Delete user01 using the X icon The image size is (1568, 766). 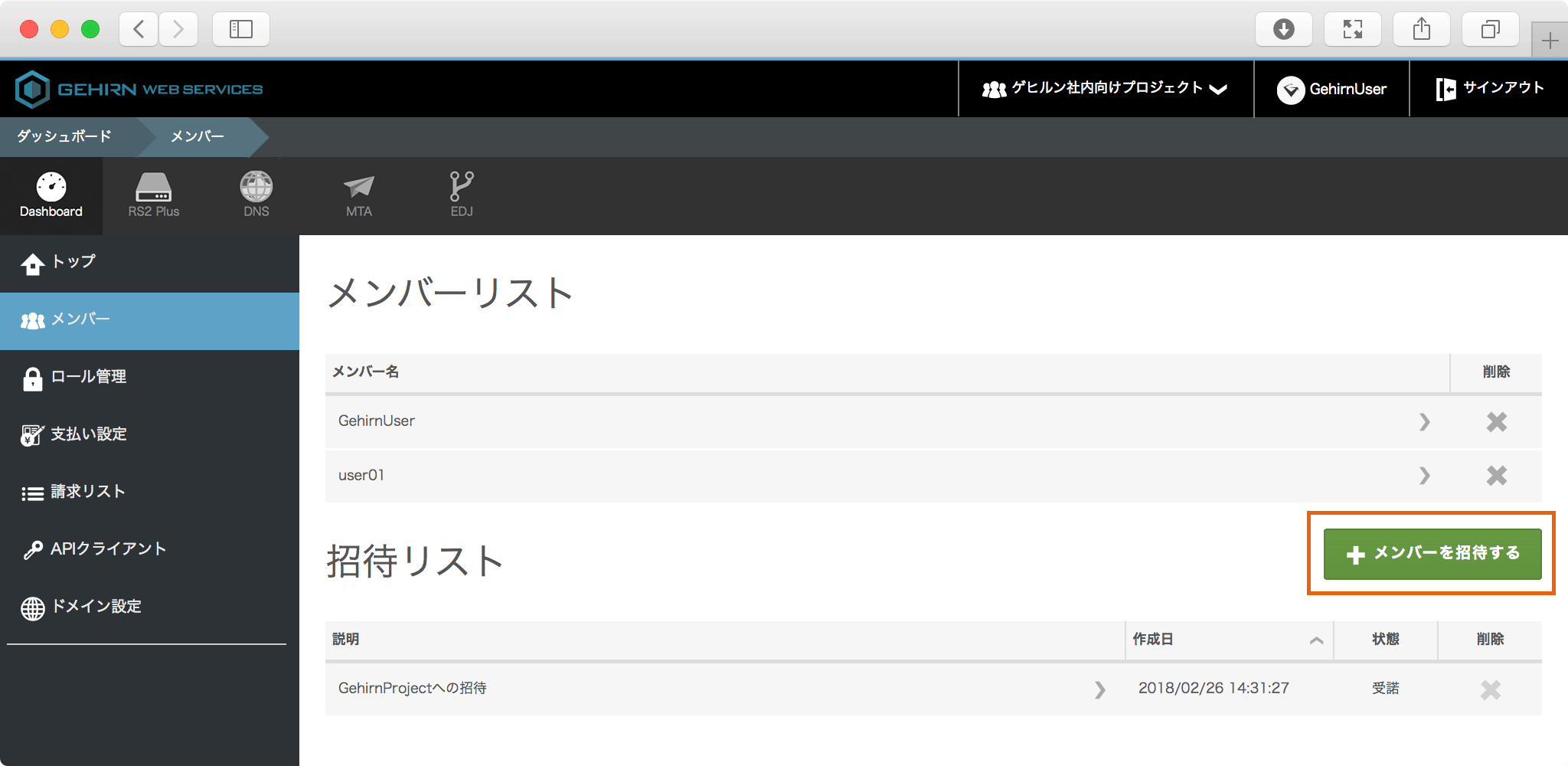1496,476
